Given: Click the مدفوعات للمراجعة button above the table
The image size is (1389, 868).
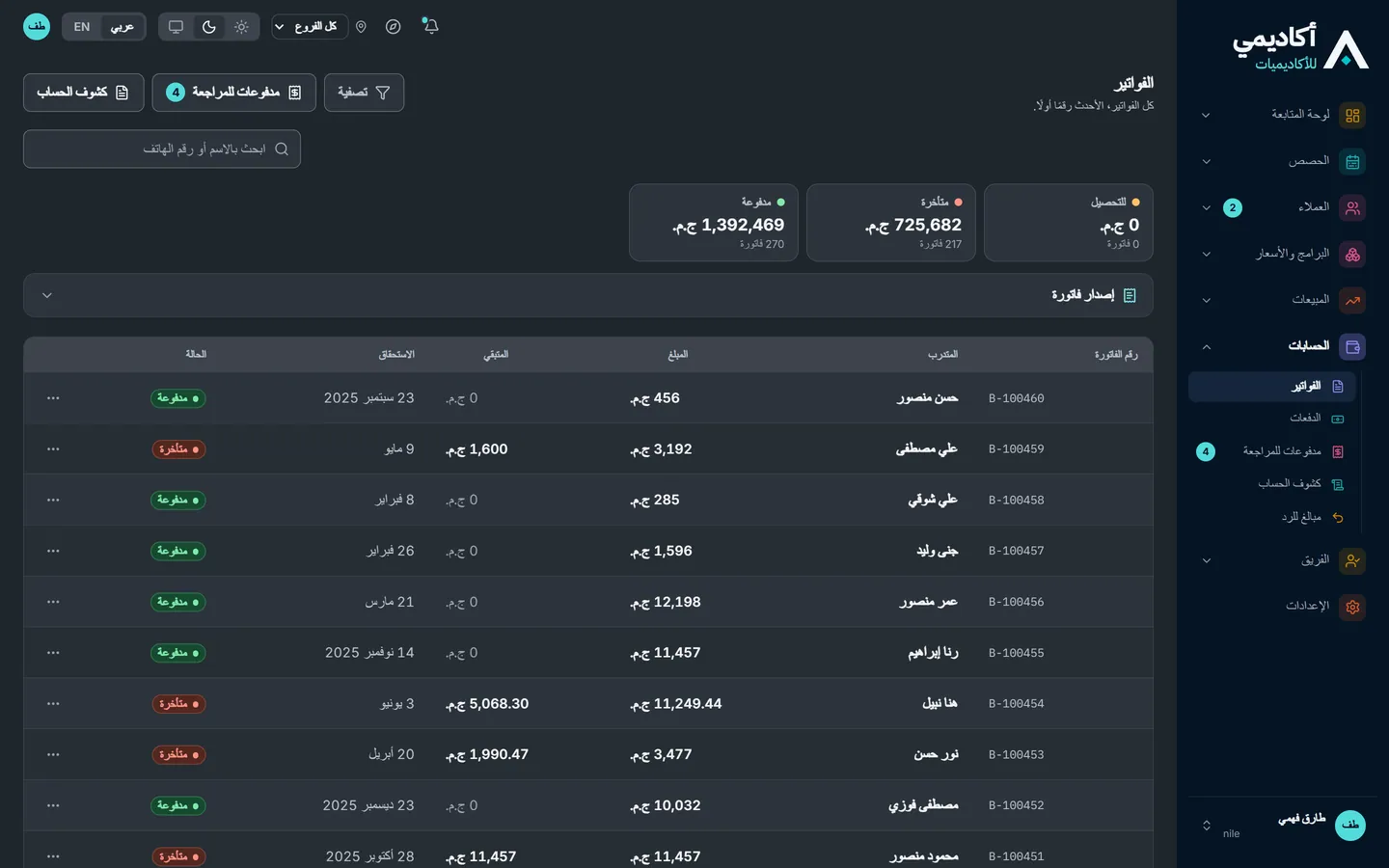Looking at the screenshot, I should [x=234, y=93].
